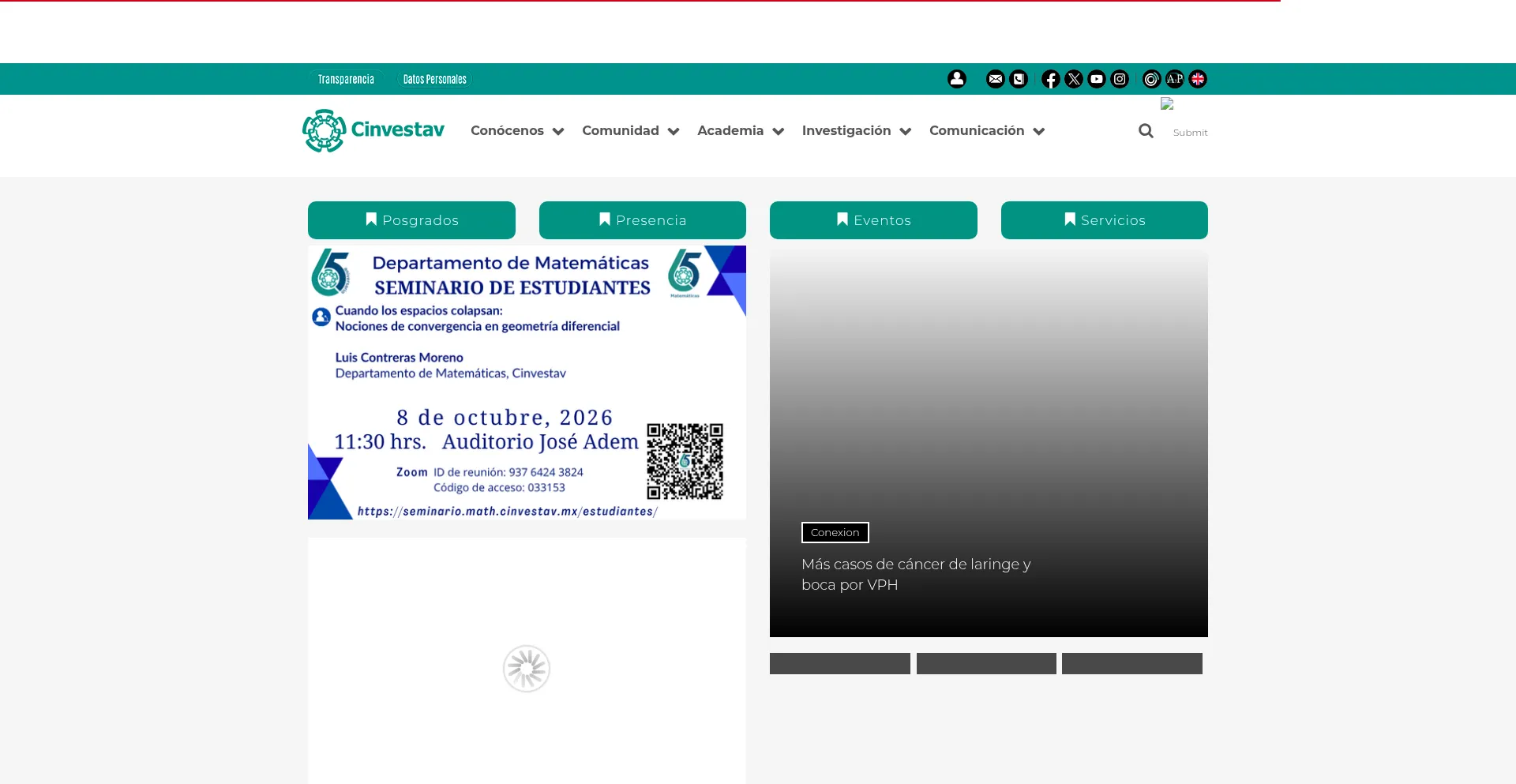Open the phone directory icon
The image size is (1516, 784).
coord(1019,79)
